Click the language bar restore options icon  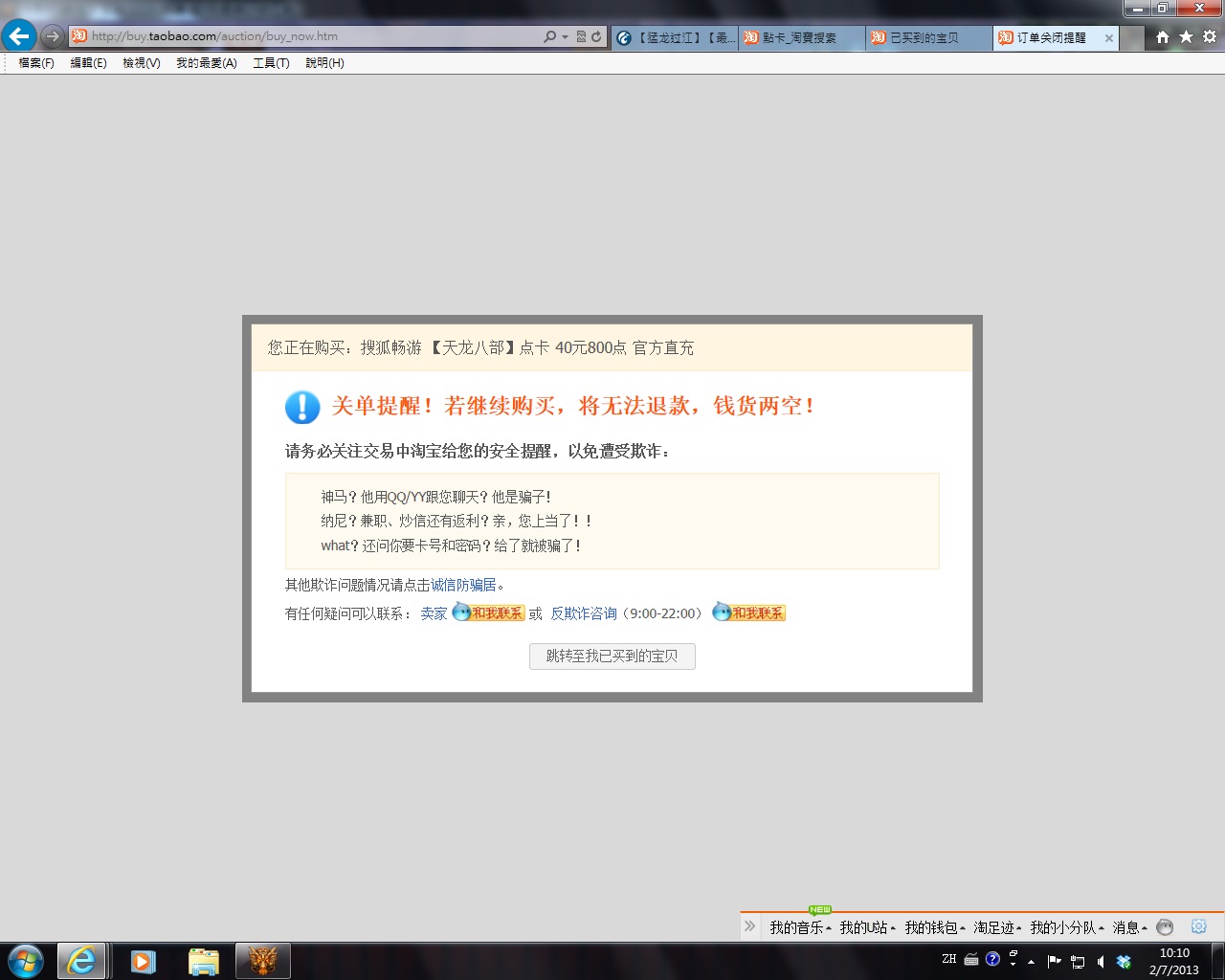[x=1013, y=953]
